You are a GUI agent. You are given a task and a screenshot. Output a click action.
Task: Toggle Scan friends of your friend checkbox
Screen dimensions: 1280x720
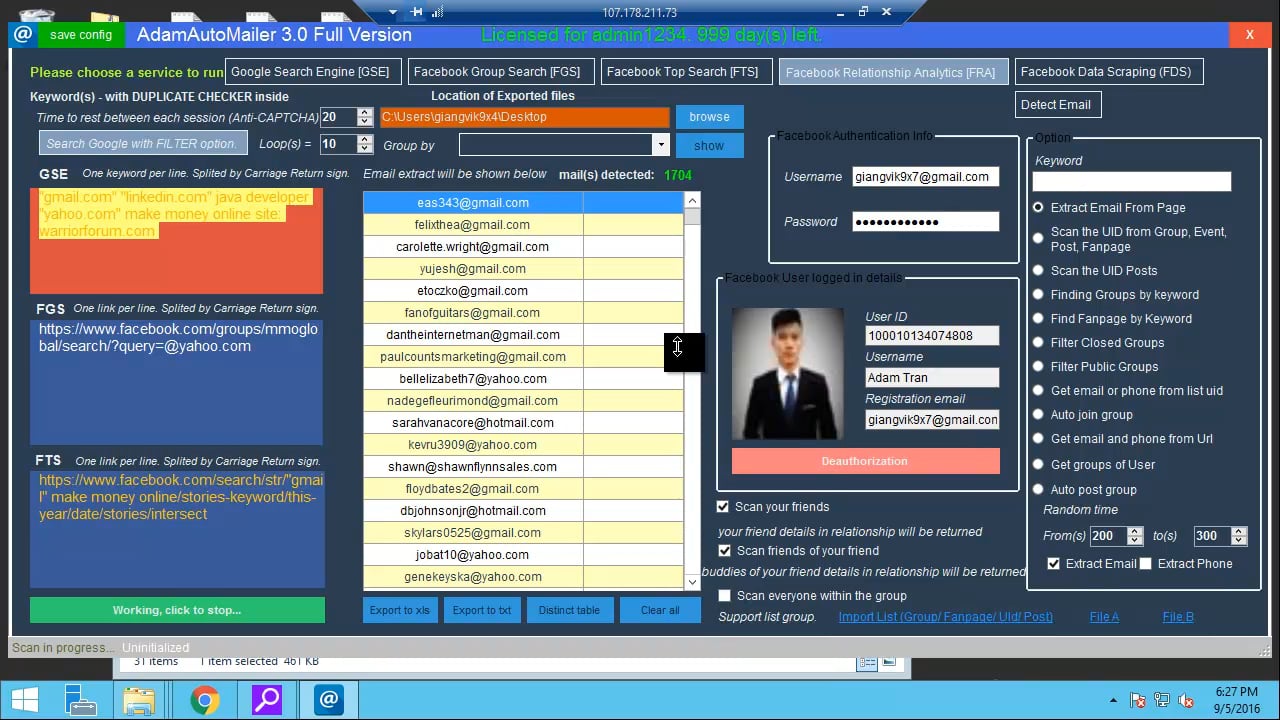pyautogui.click(x=725, y=551)
